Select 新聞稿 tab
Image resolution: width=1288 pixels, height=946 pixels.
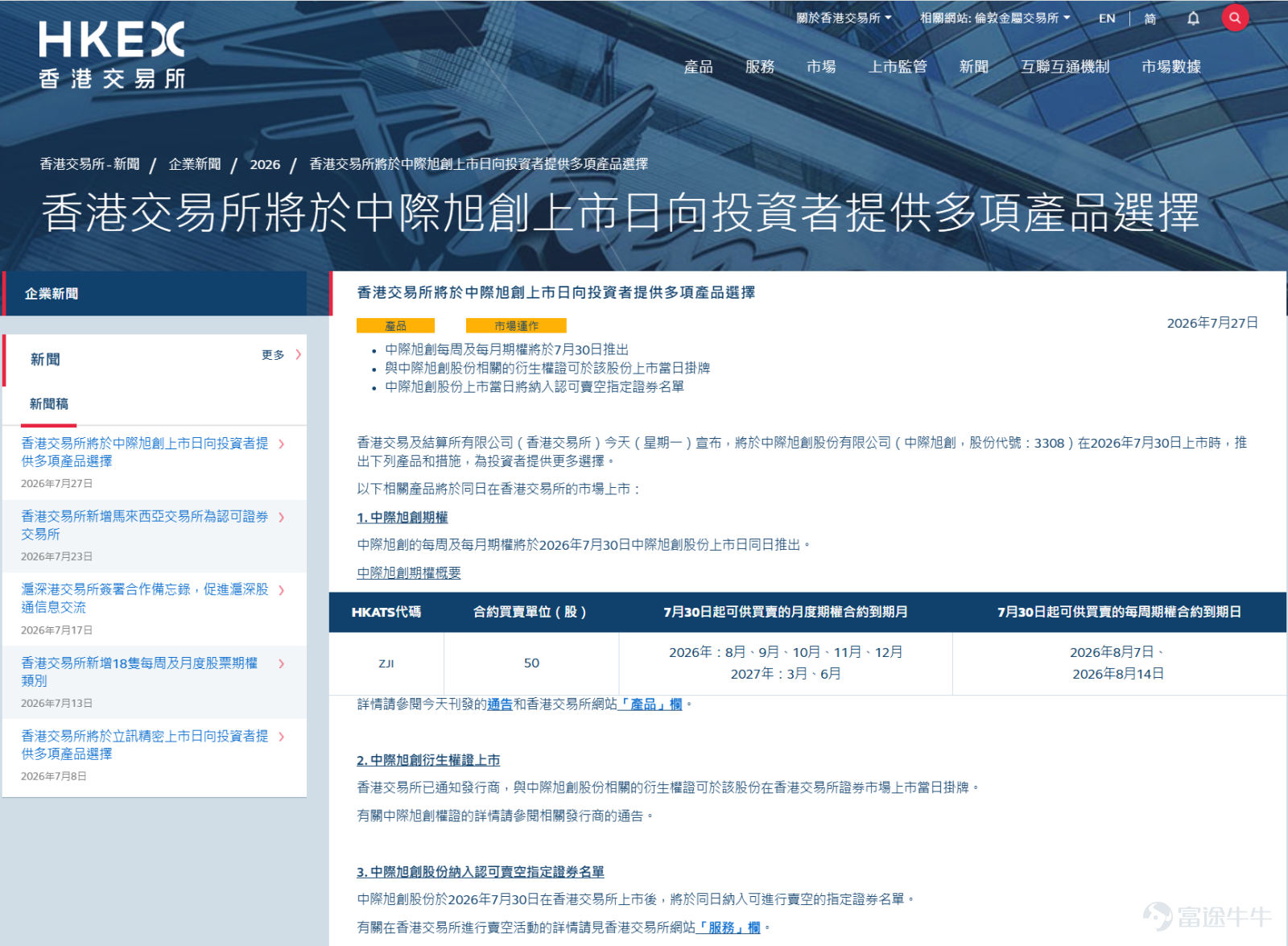pyautogui.click(x=49, y=404)
